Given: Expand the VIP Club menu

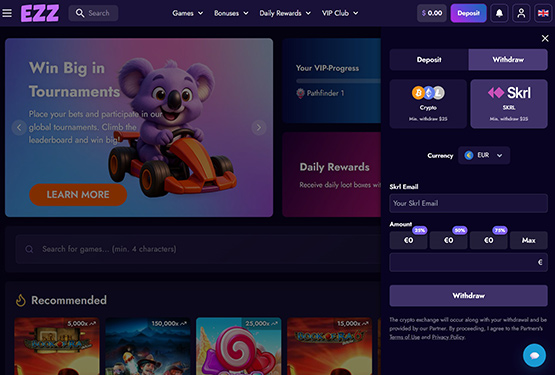Looking at the screenshot, I should click(x=340, y=13).
